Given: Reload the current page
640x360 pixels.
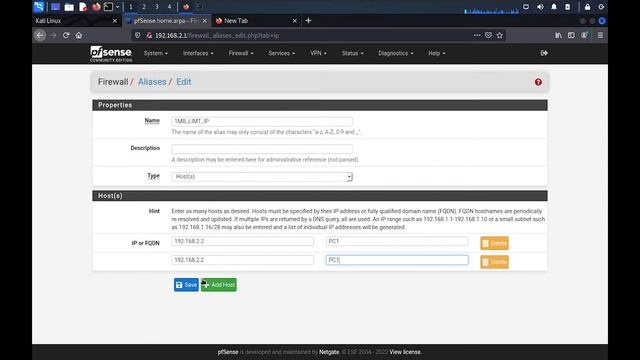Looking at the screenshot, I should (66, 36).
